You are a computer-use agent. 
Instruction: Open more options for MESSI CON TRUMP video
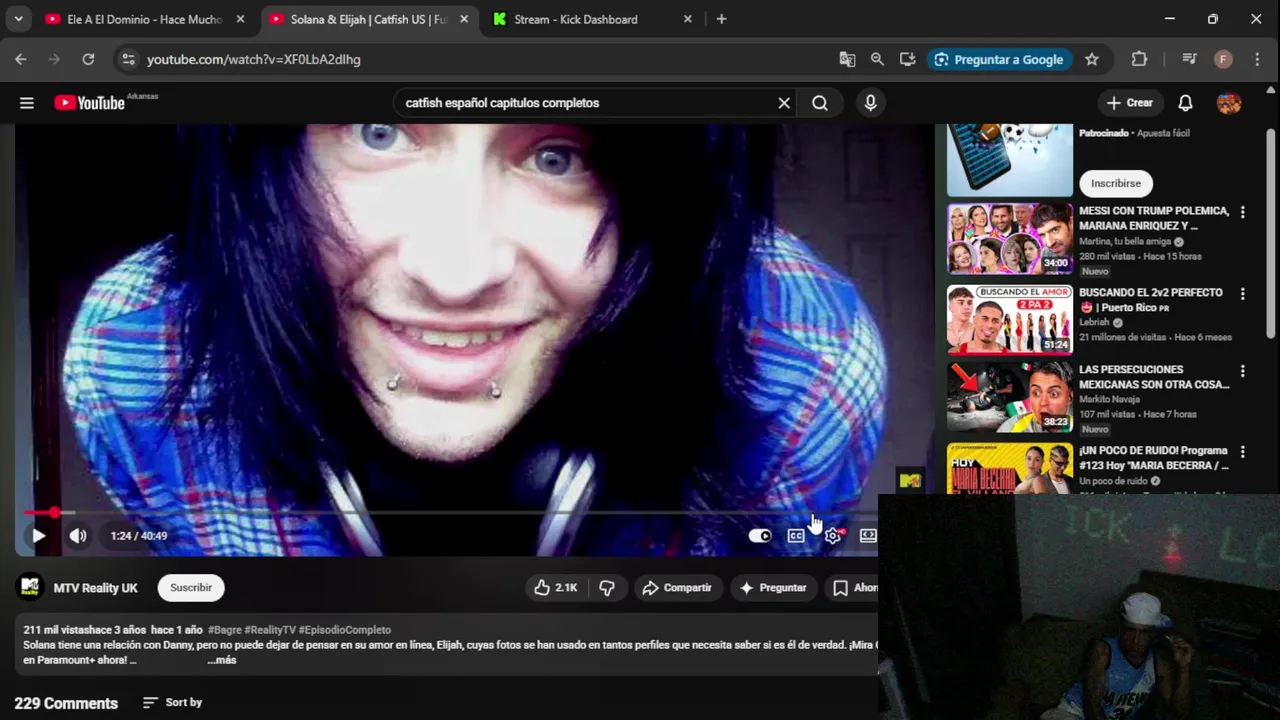[x=1243, y=212]
